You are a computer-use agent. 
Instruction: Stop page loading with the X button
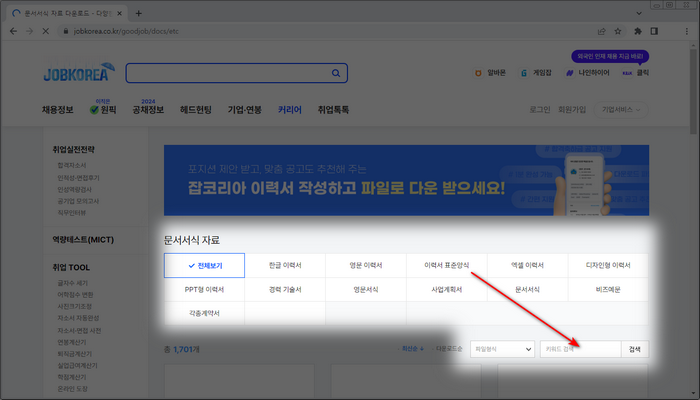coord(46,31)
